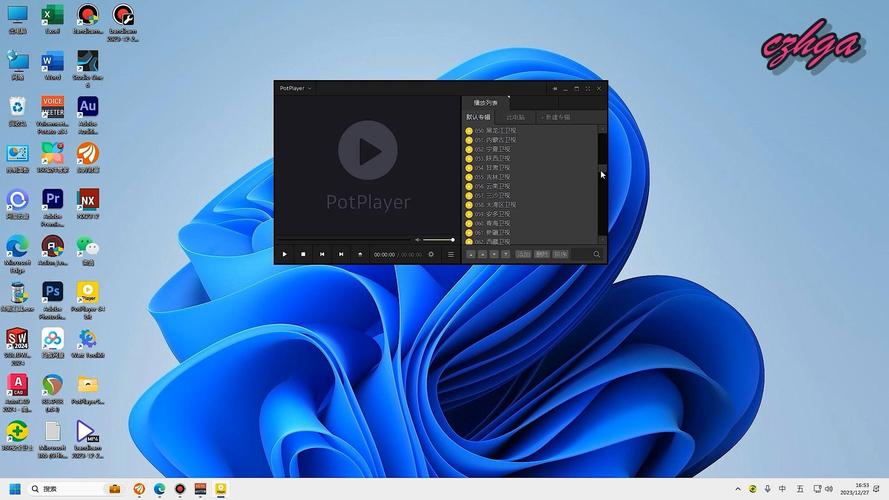Click the Stop playback button
889x500 pixels.
(303, 254)
